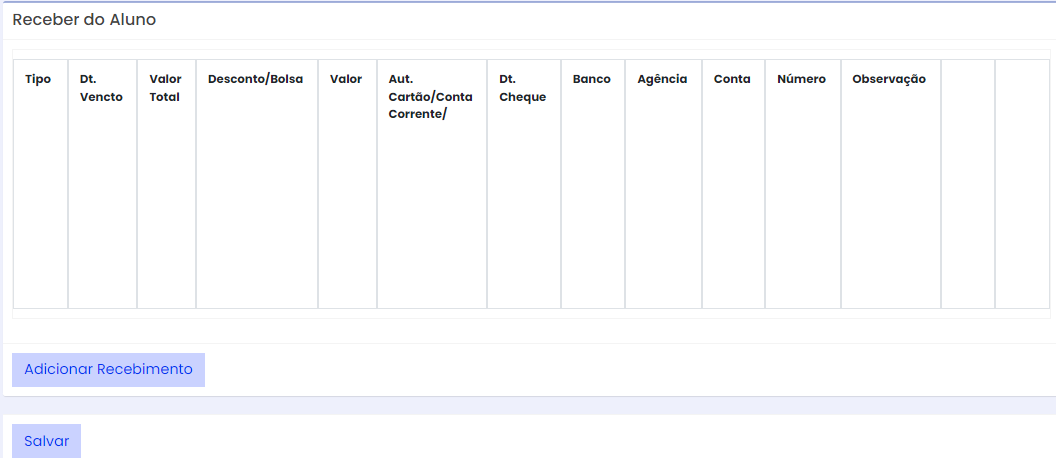Viewport: 1056px width, 458px height.
Task: Click the Receber do Aluno section title
Action: click(x=84, y=20)
